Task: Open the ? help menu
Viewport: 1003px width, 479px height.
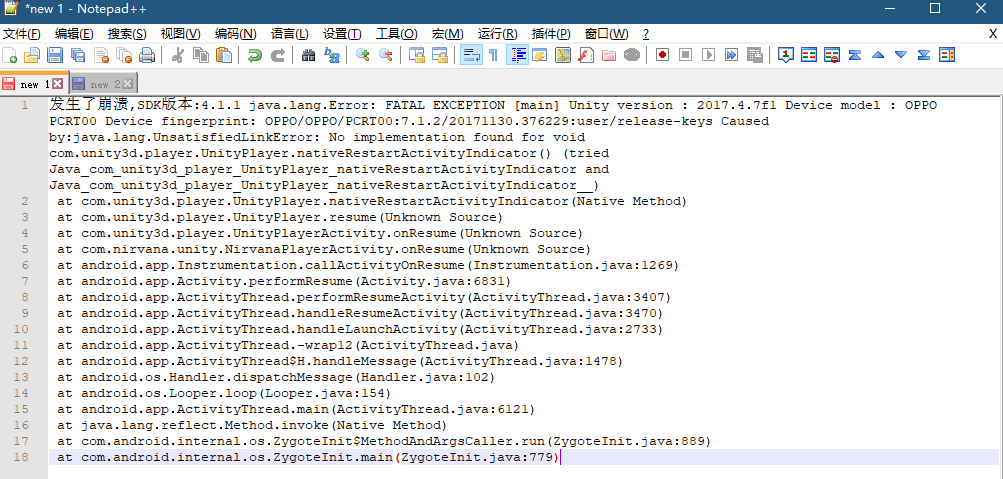Action: [646, 34]
